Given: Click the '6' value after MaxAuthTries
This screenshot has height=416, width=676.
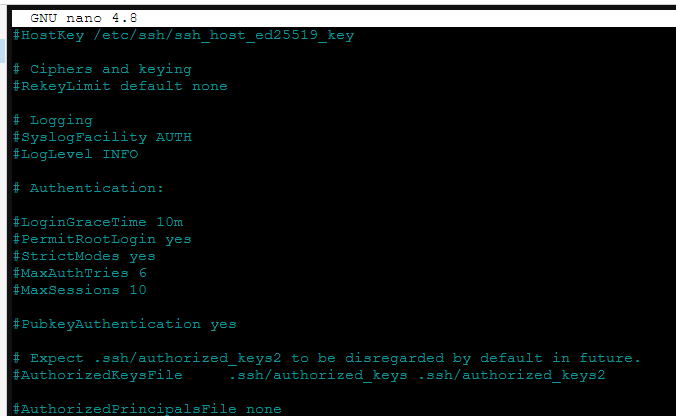Looking at the screenshot, I should coord(142,273).
